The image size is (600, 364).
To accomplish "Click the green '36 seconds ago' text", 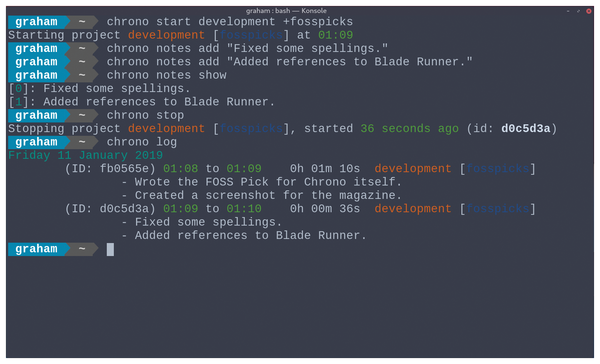I will (x=409, y=129).
